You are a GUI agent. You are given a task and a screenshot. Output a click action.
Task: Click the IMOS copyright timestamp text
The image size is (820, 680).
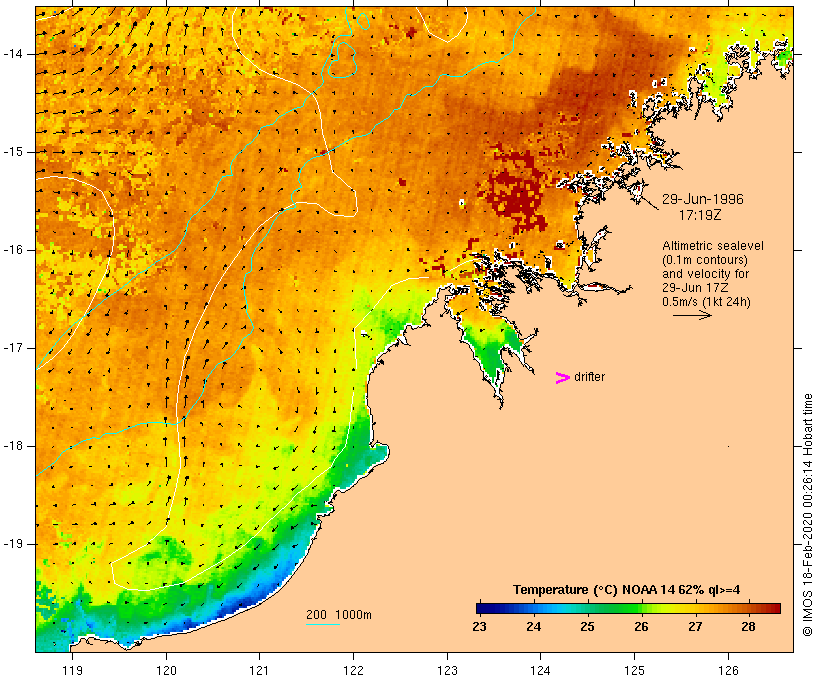[807, 515]
